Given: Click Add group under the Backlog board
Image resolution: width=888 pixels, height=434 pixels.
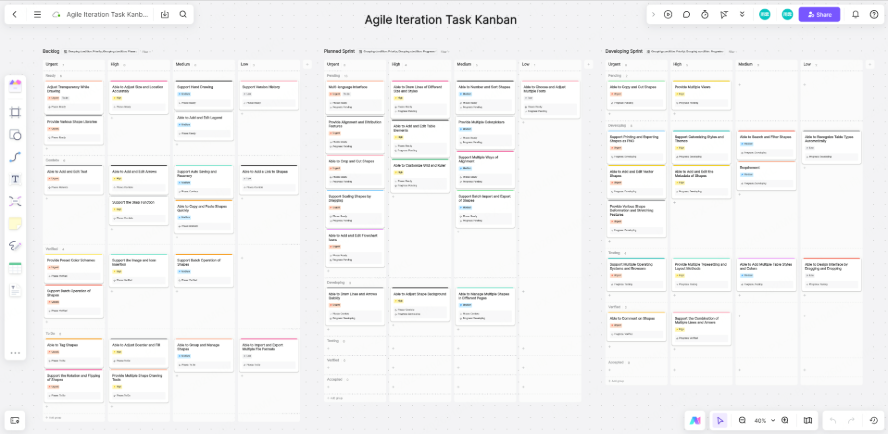Looking at the screenshot, I should 53,418.
